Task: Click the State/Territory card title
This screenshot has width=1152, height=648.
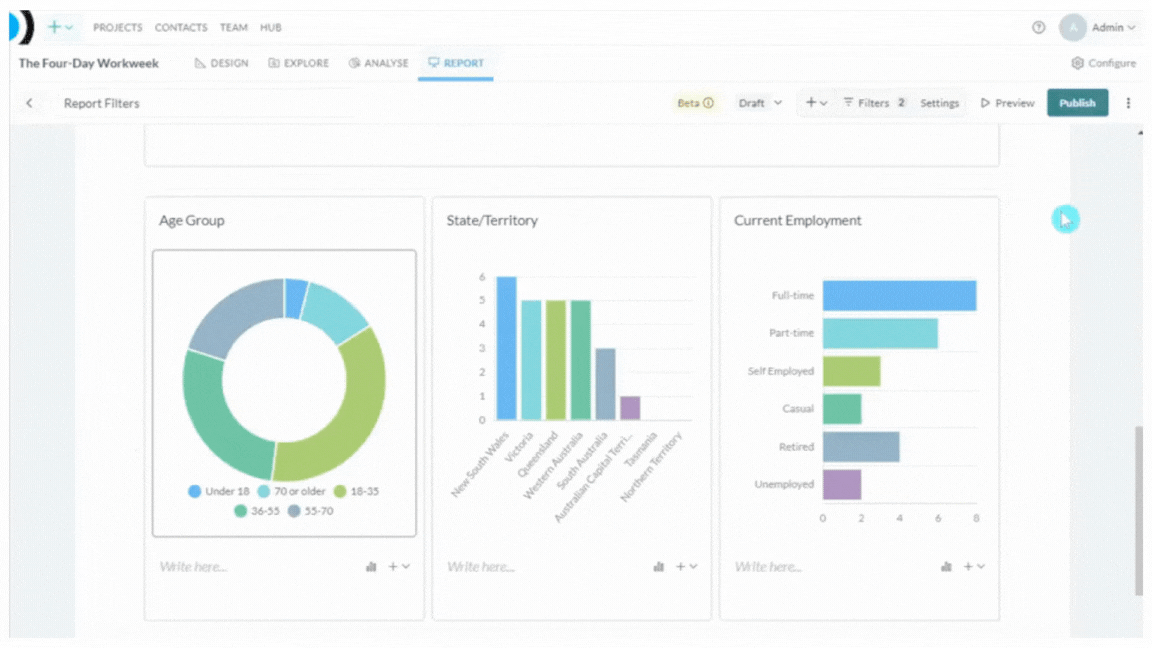Action: point(492,220)
